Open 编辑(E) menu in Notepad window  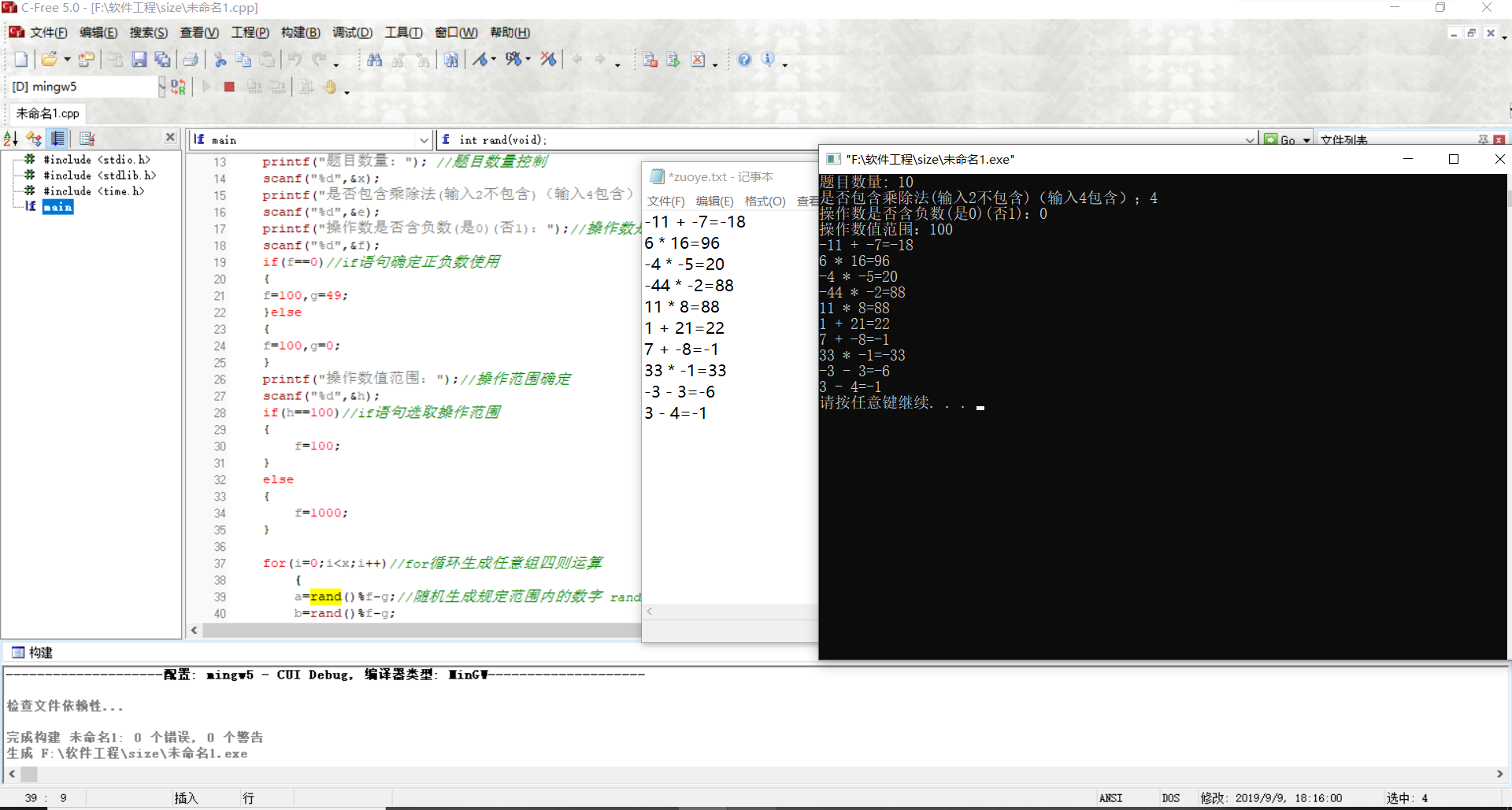tap(715, 202)
